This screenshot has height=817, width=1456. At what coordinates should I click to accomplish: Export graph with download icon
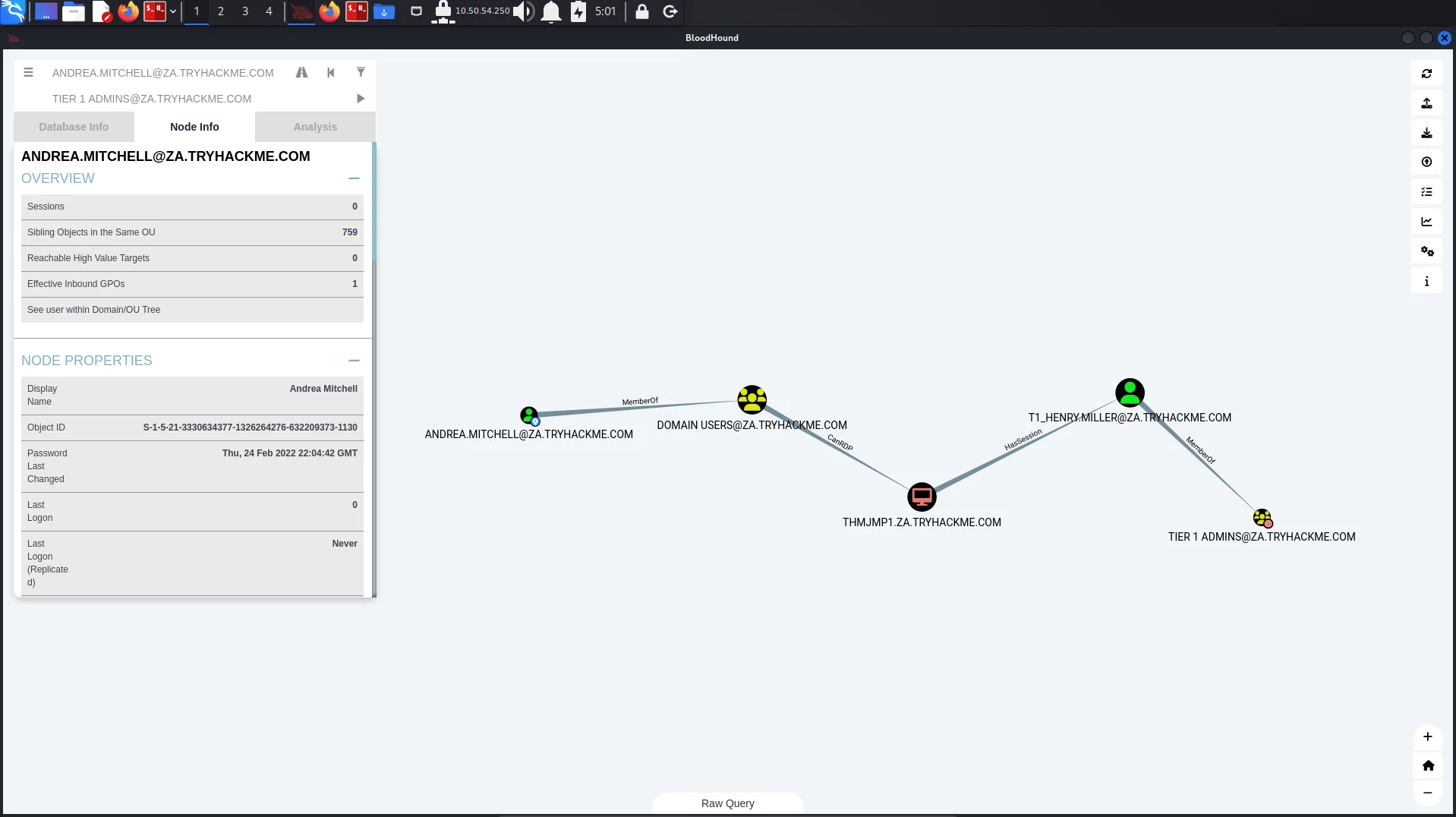pos(1426,133)
